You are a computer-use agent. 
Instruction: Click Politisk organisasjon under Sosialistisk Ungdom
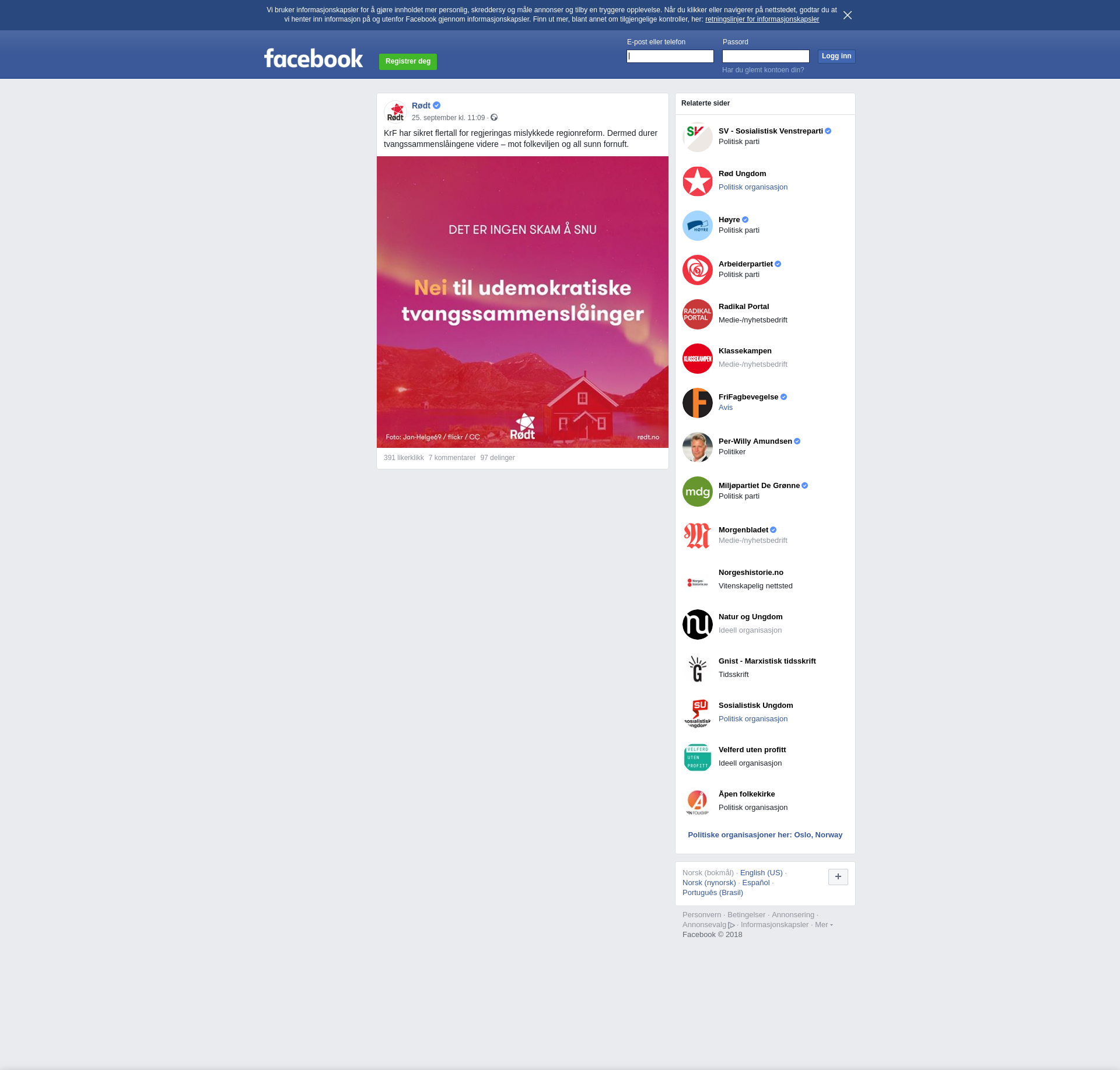click(753, 719)
